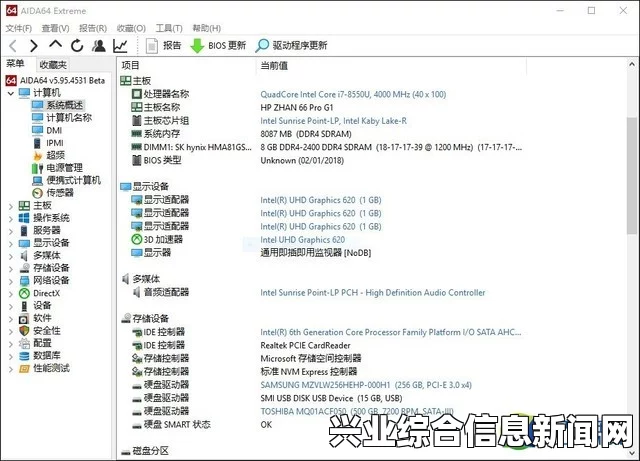Expand the 主板 tree node arrow
This screenshot has height=461, width=640.
coord(11,207)
